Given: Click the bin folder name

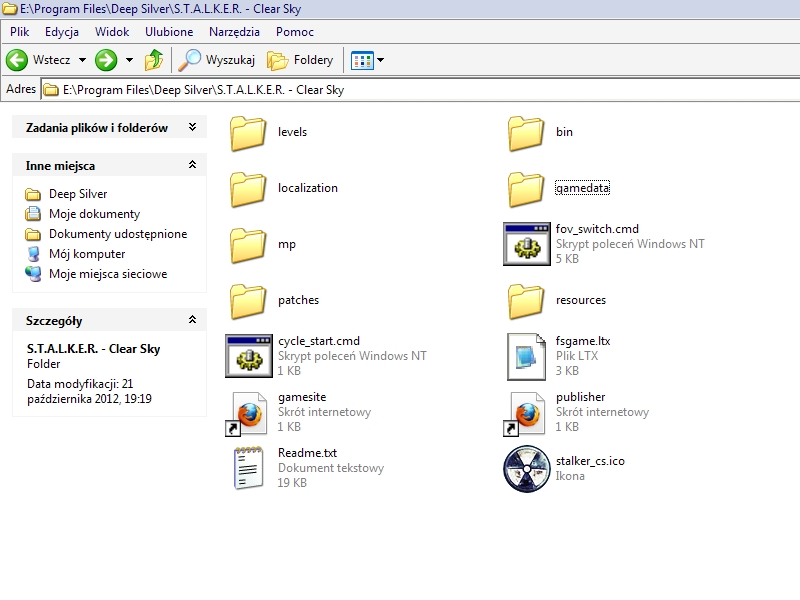Looking at the screenshot, I should click(564, 132).
